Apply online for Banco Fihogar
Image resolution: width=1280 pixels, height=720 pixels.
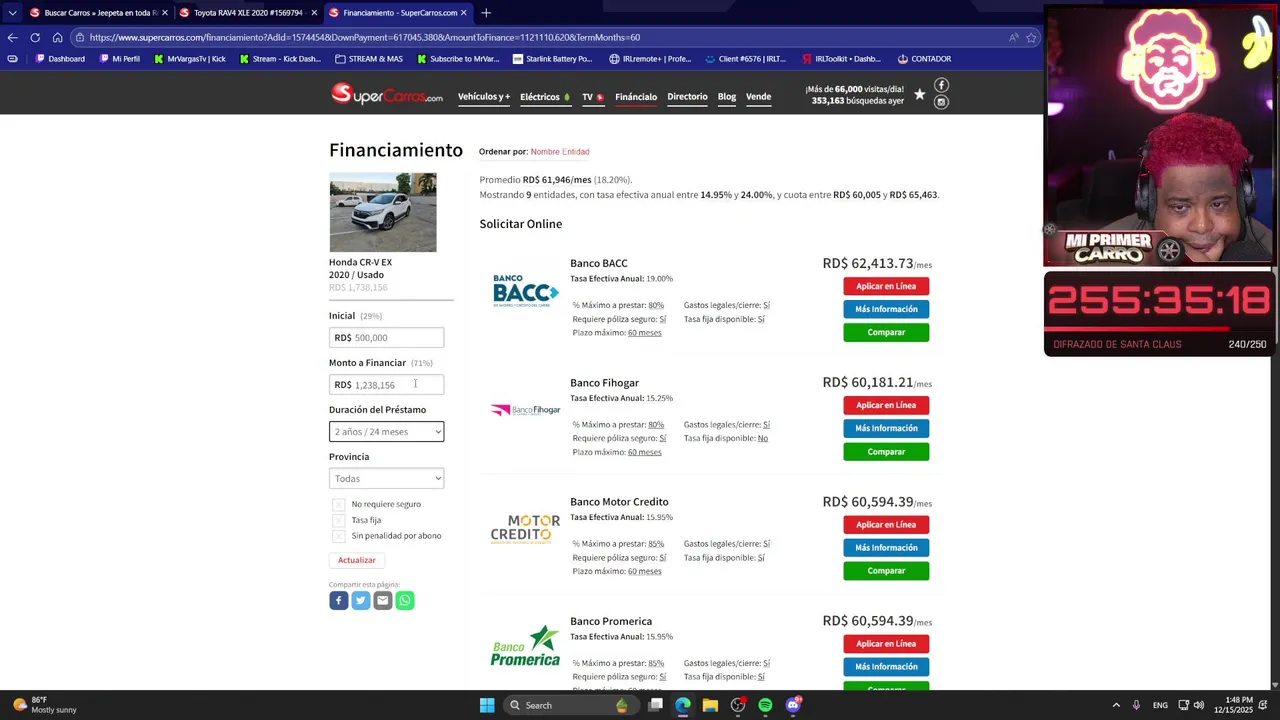[886, 405]
